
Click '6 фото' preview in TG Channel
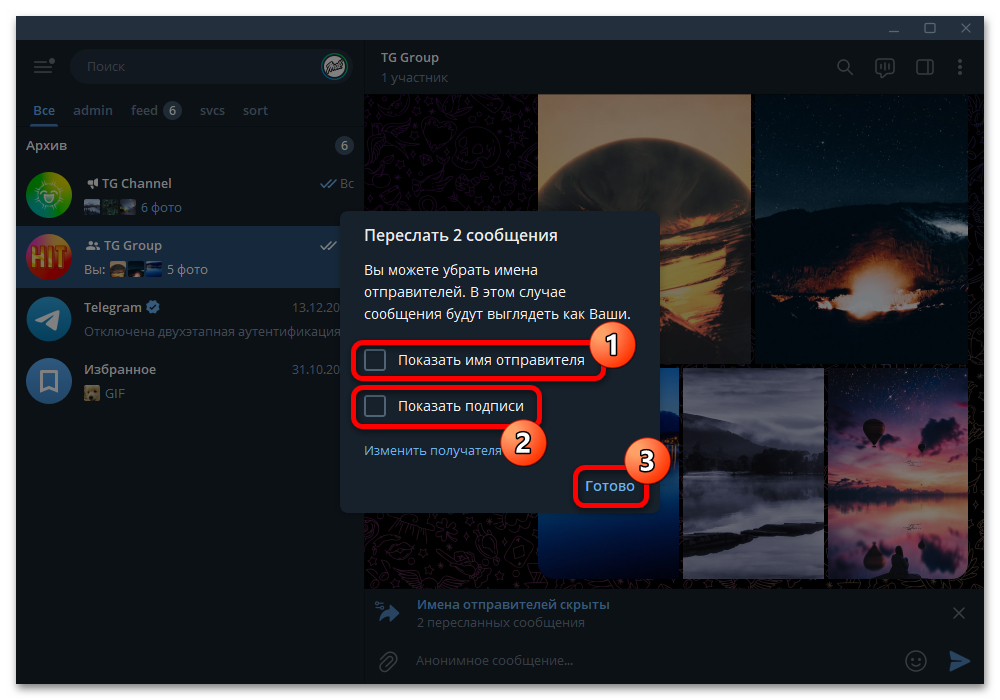161,208
